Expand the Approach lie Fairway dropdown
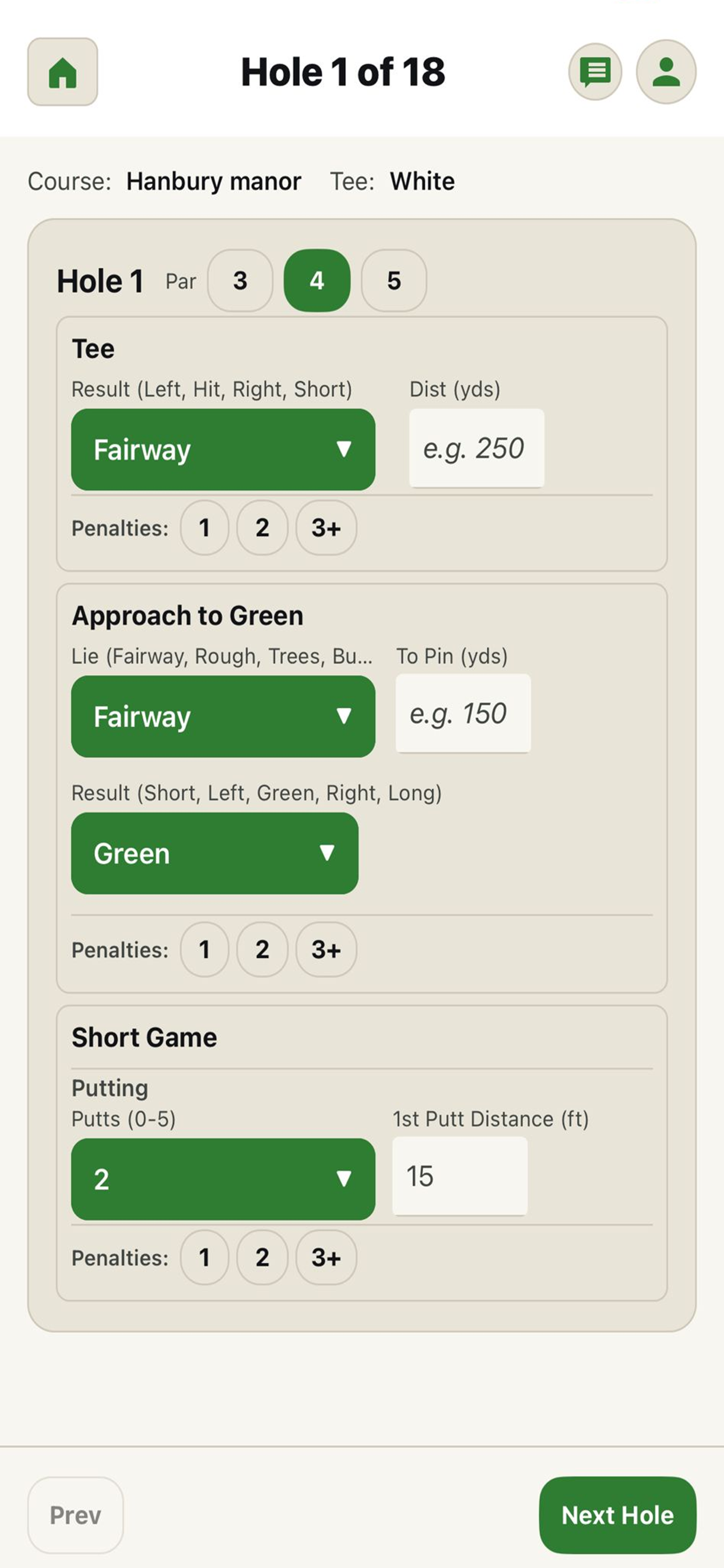 pyautogui.click(x=223, y=716)
